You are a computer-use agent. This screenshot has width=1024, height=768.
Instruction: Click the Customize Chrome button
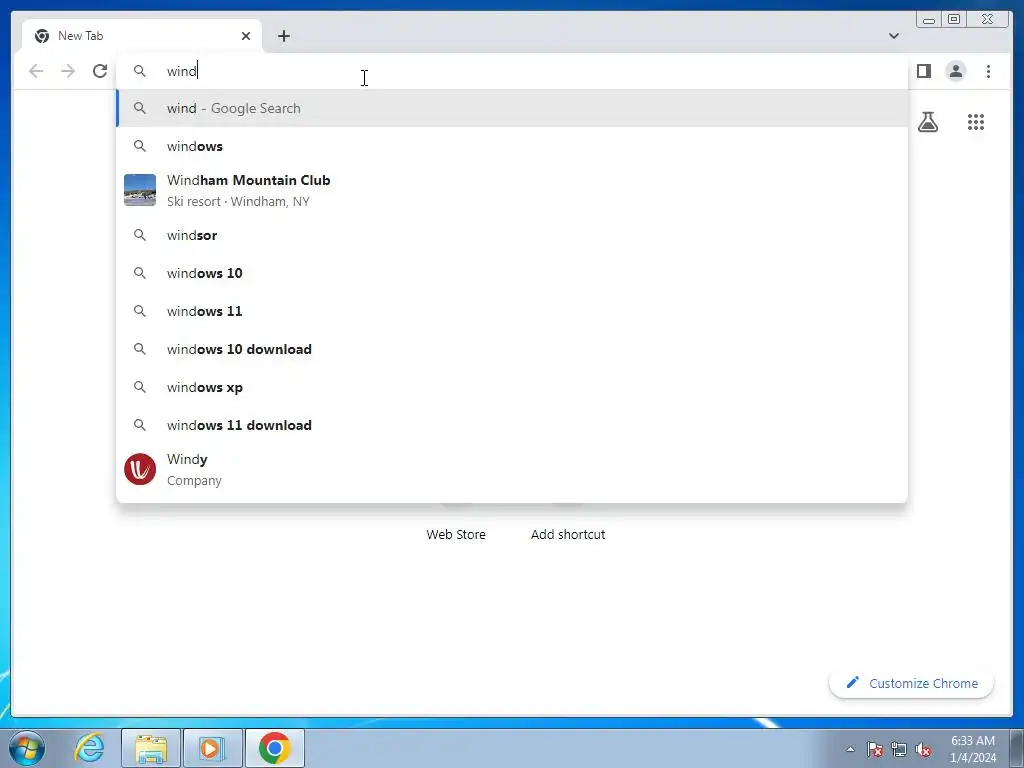point(911,683)
